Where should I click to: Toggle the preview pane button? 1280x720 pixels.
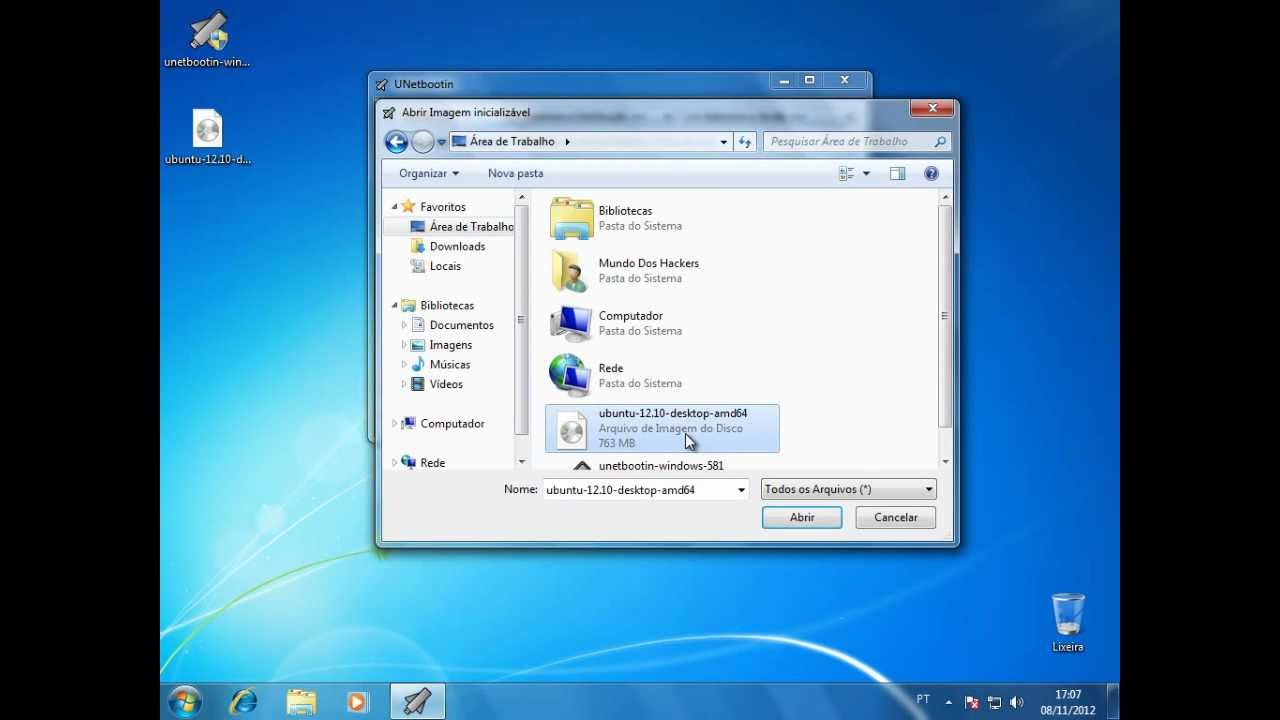coord(897,173)
